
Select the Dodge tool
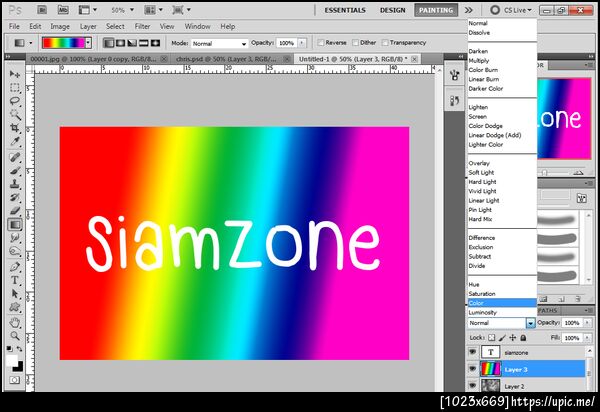[x=15, y=251]
